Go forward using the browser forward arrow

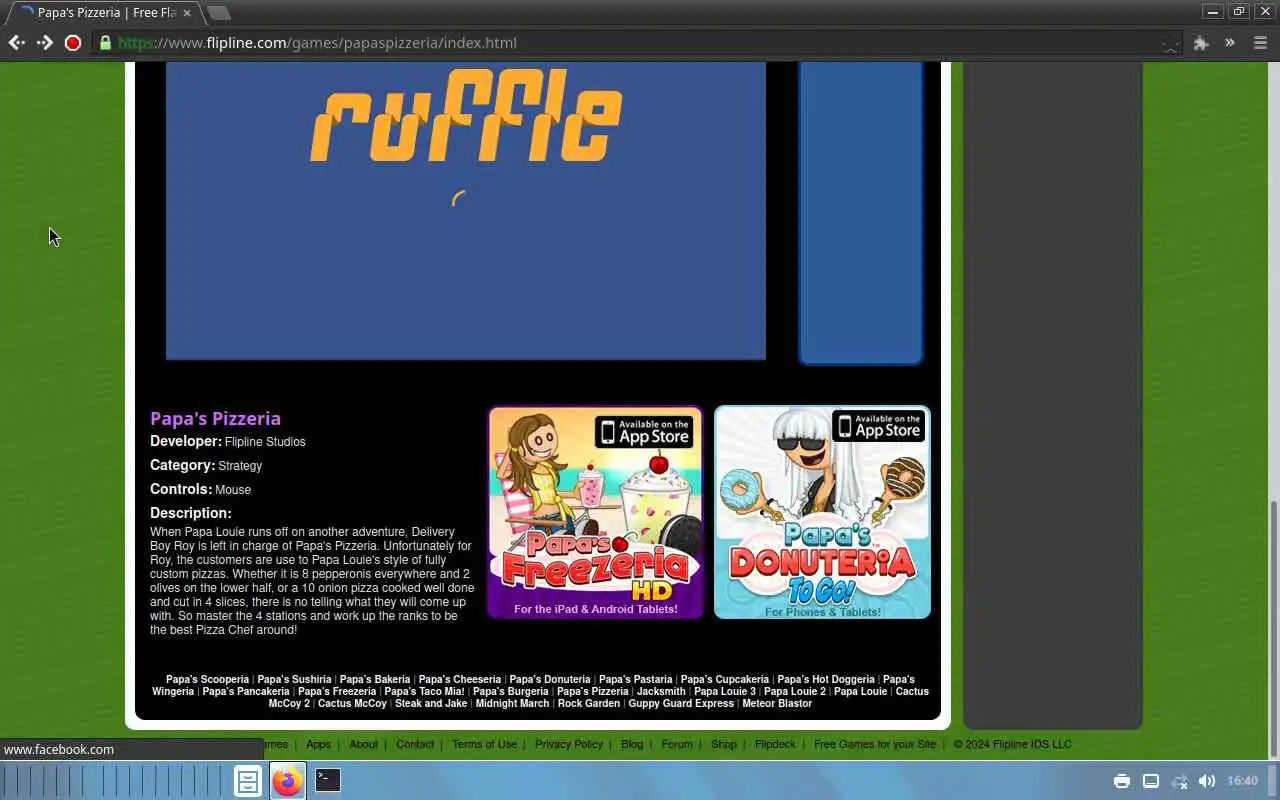[x=44, y=43]
